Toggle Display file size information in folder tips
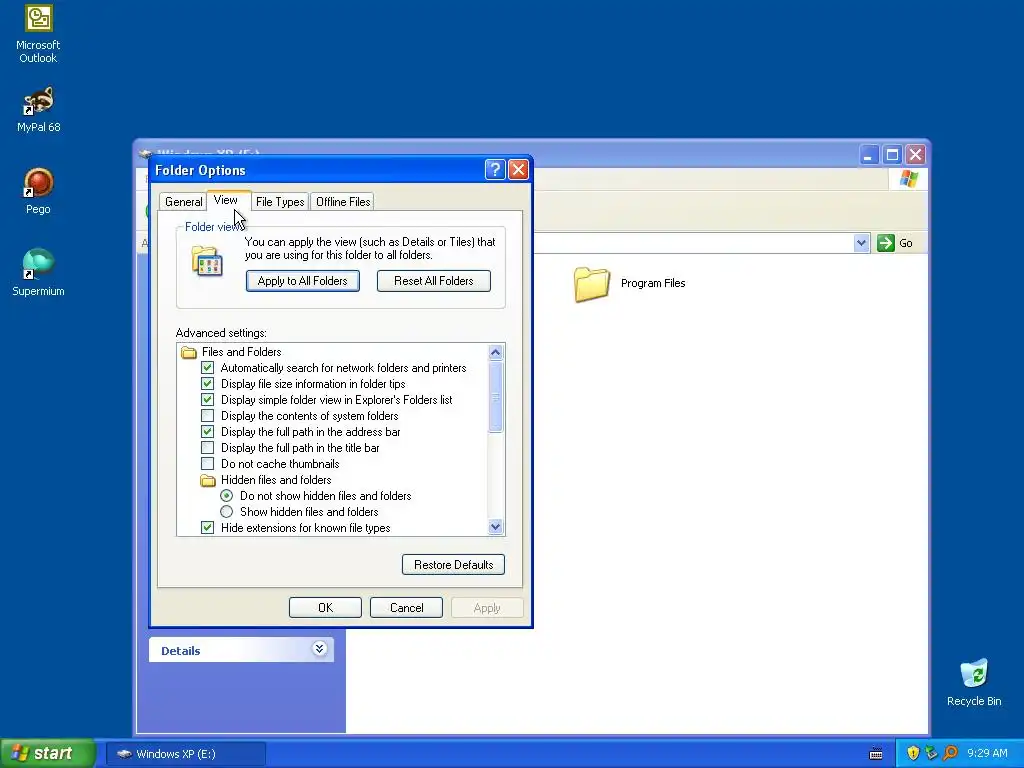The width and height of the screenshot is (1024, 768). coord(207,383)
